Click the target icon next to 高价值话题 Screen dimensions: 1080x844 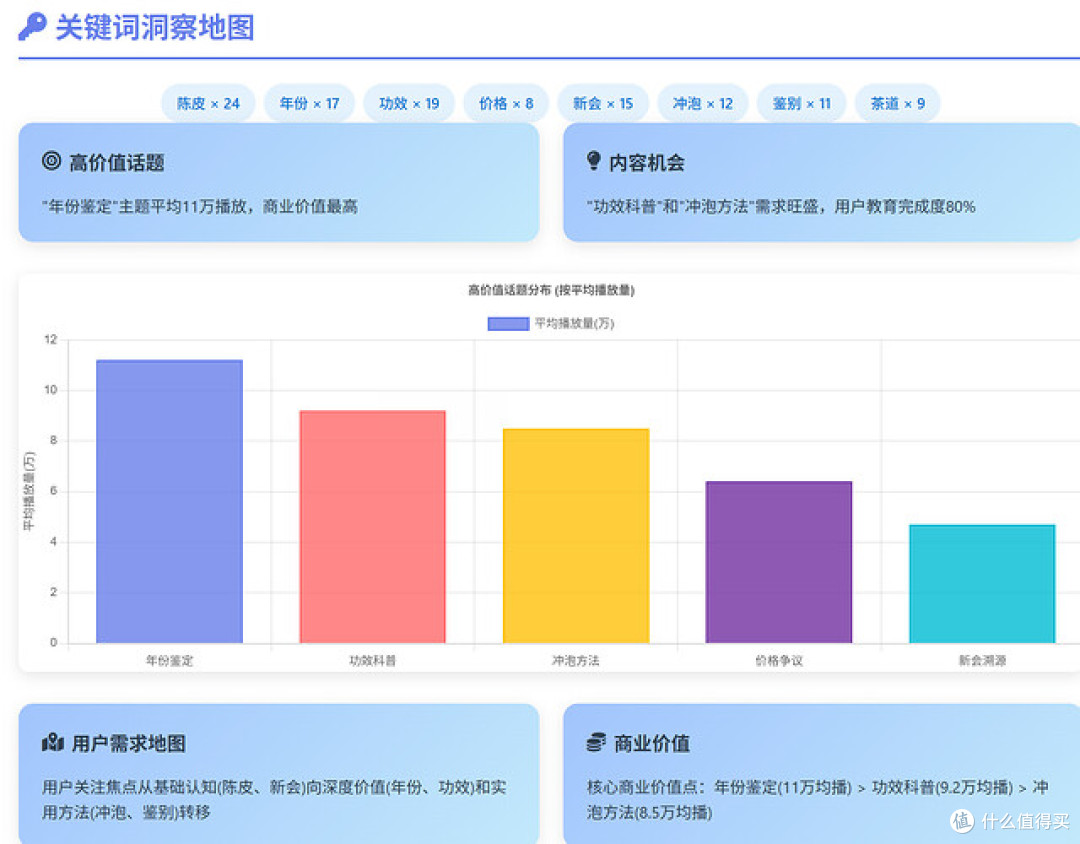(x=52, y=161)
